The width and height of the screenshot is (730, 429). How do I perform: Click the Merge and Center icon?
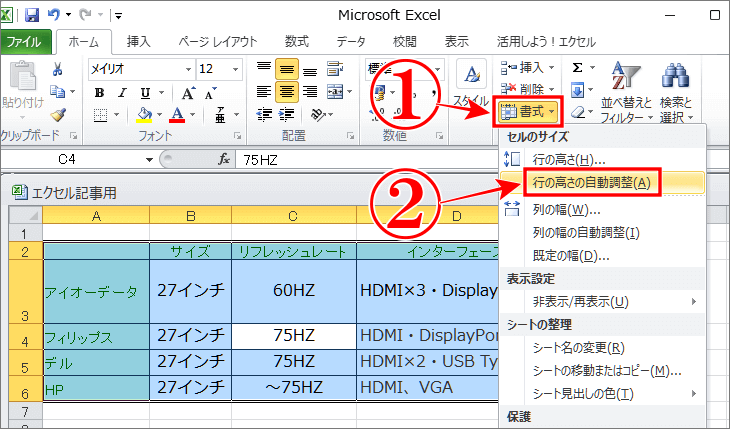coord(335,92)
